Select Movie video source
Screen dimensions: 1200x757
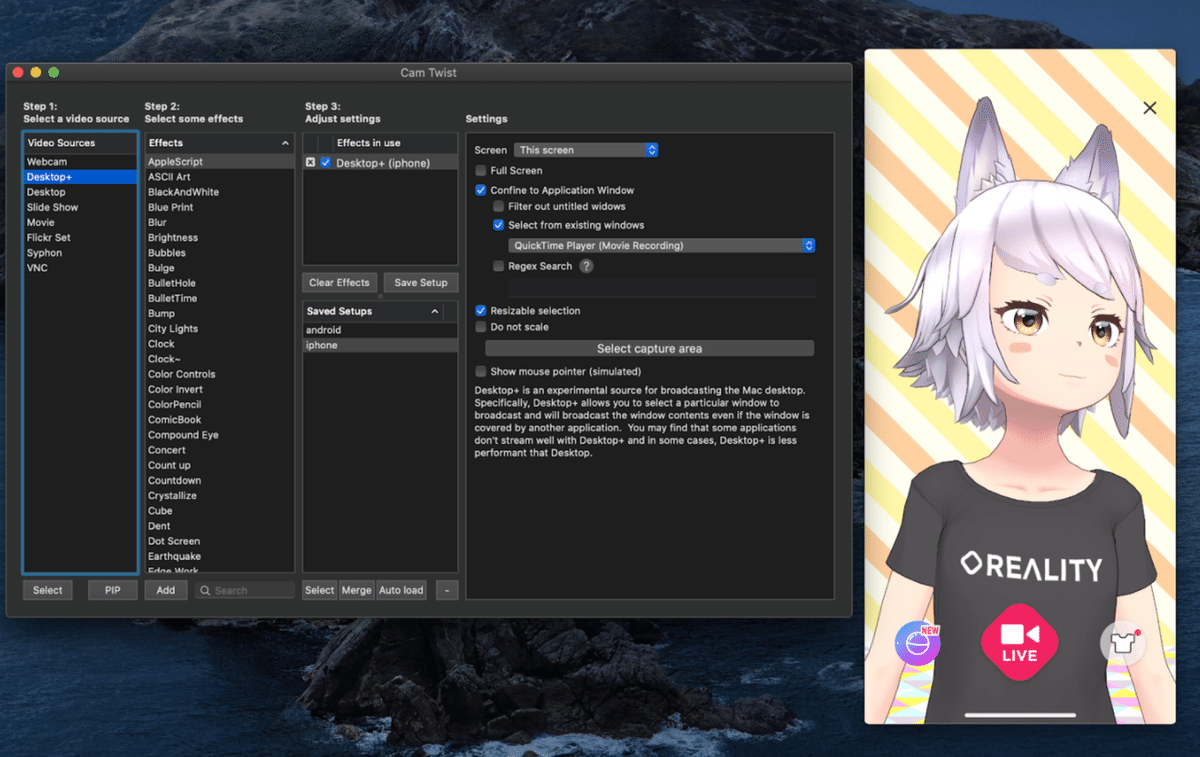pyautogui.click(x=80, y=223)
